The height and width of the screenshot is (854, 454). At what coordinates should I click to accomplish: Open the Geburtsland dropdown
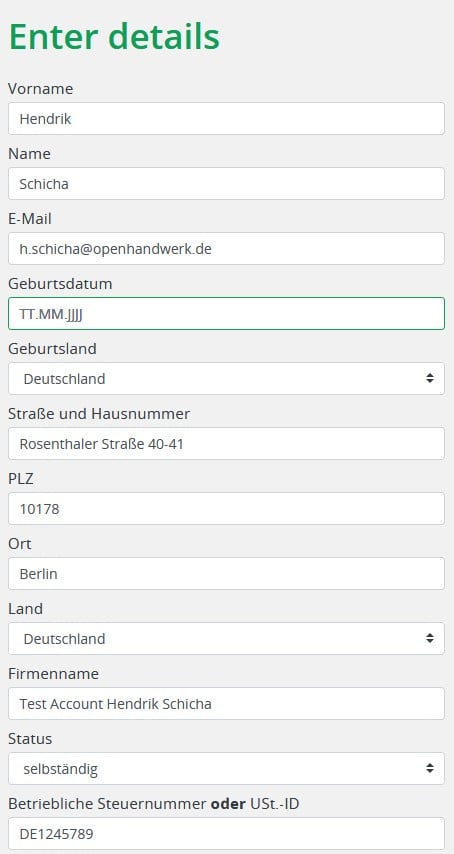coord(226,379)
